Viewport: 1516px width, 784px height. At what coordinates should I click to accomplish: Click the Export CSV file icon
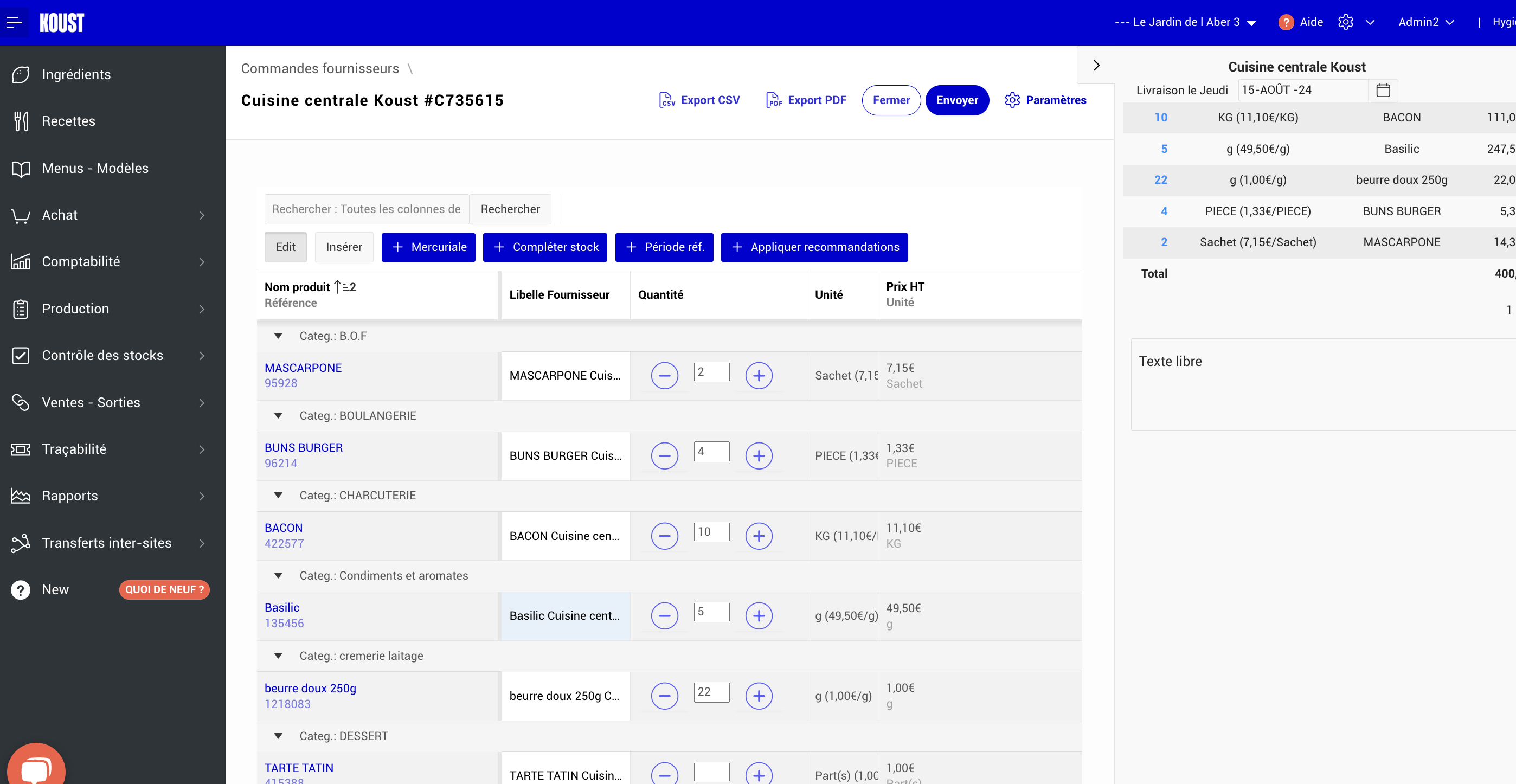[x=667, y=100]
